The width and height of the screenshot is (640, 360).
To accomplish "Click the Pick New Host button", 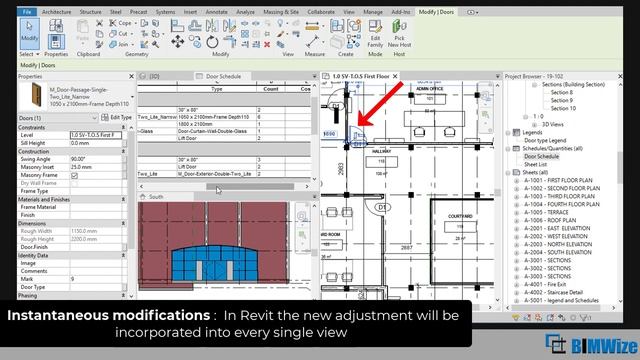I will 399,34.
